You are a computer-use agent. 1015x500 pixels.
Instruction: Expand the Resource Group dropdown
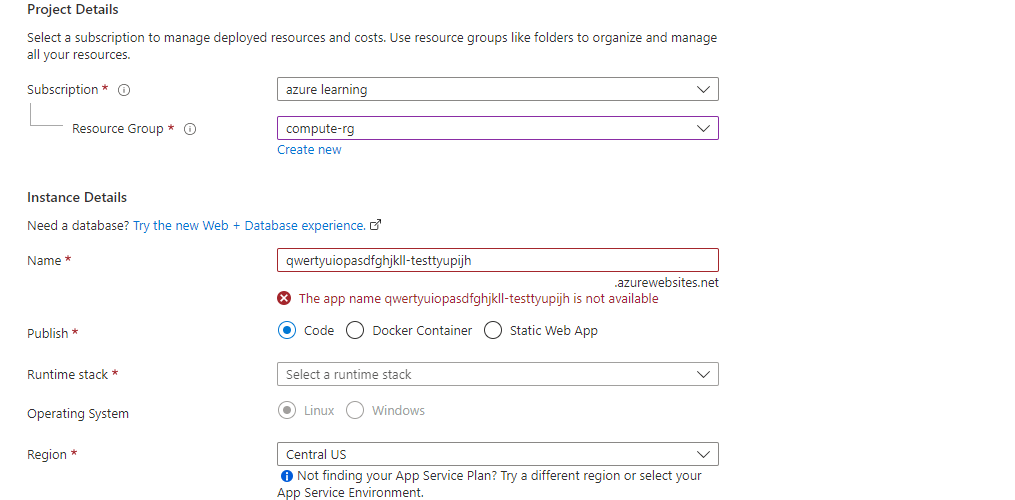pyautogui.click(x=497, y=128)
